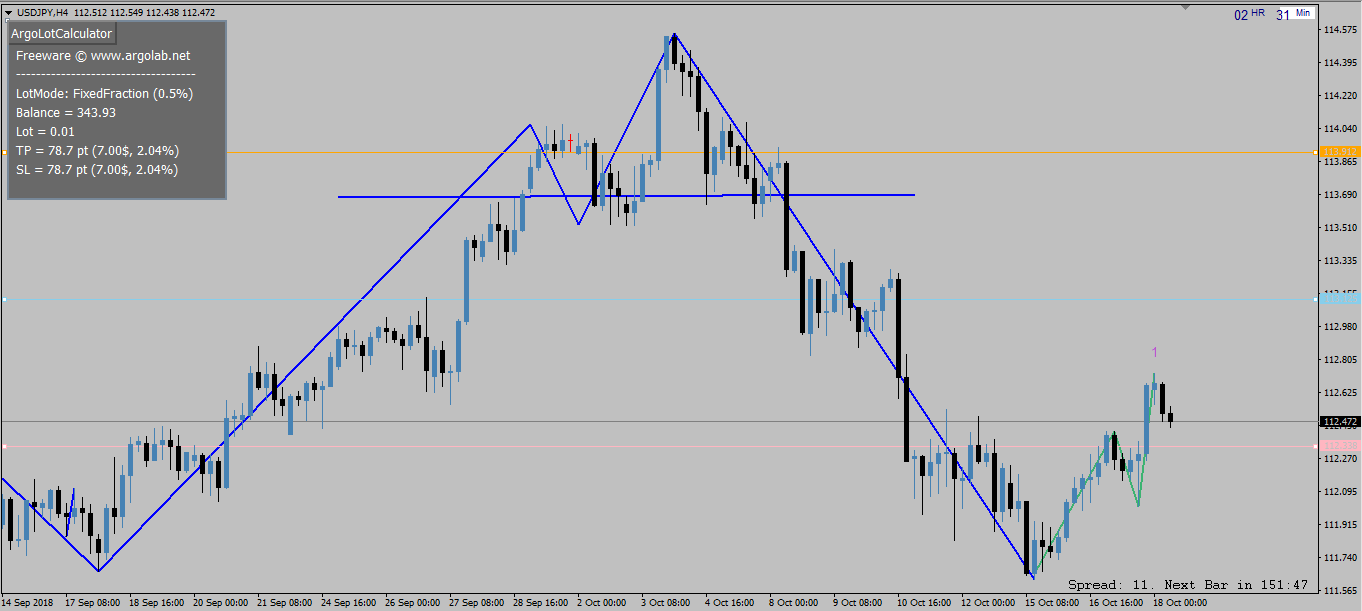Click the 'SL = 78.7 pt' line

click(x=97, y=169)
